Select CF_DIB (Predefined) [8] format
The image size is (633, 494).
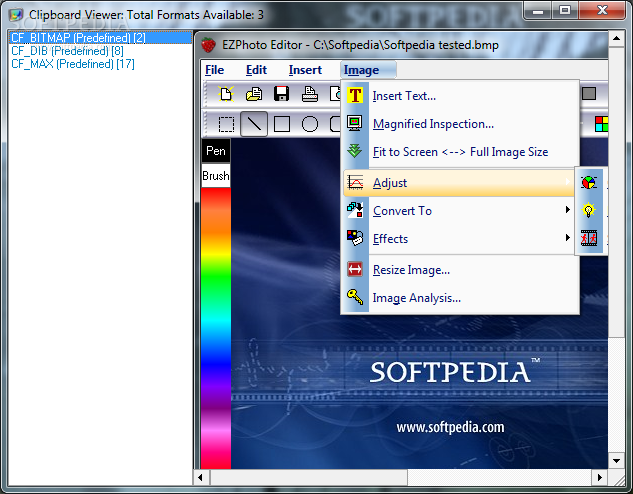(67, 51)
